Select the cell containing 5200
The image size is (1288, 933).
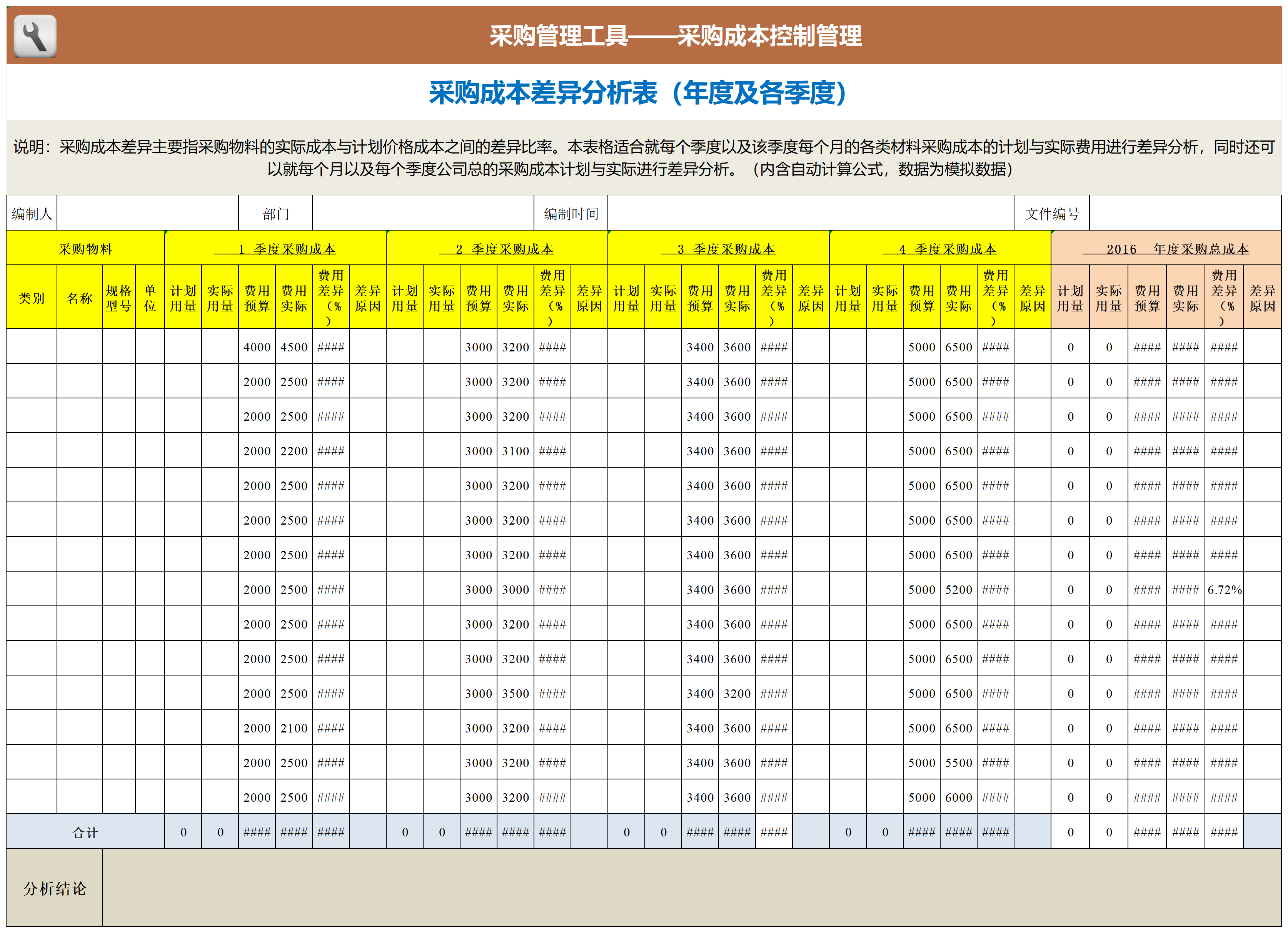click(959, 589)
